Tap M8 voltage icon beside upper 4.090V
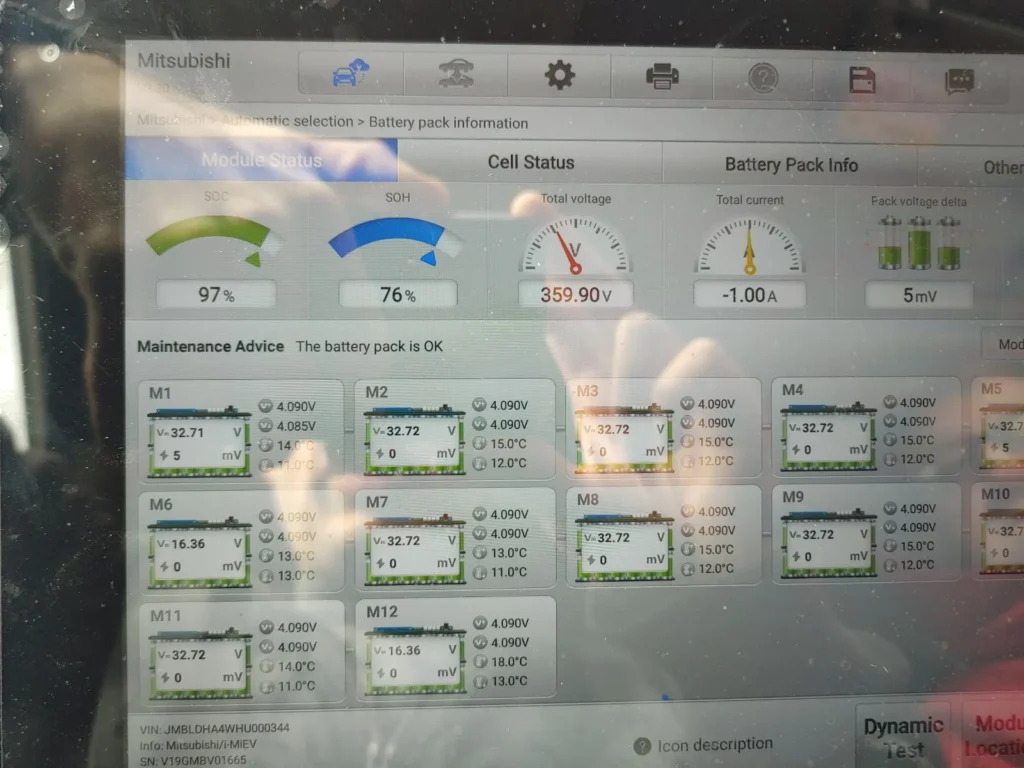This screenshot has width=1024, height=768. [x=688, y=511]
